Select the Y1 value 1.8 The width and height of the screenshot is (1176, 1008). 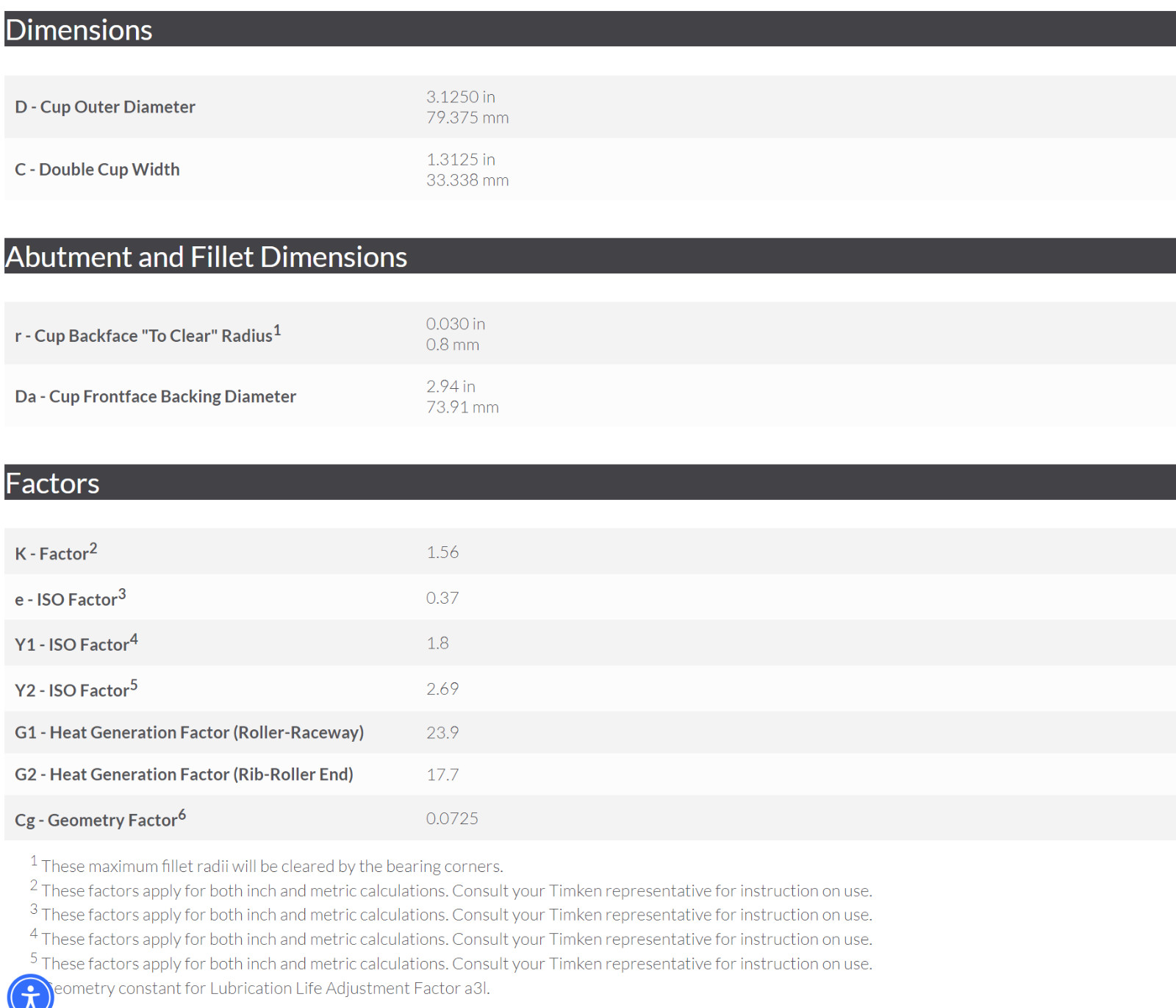point(437,643)
